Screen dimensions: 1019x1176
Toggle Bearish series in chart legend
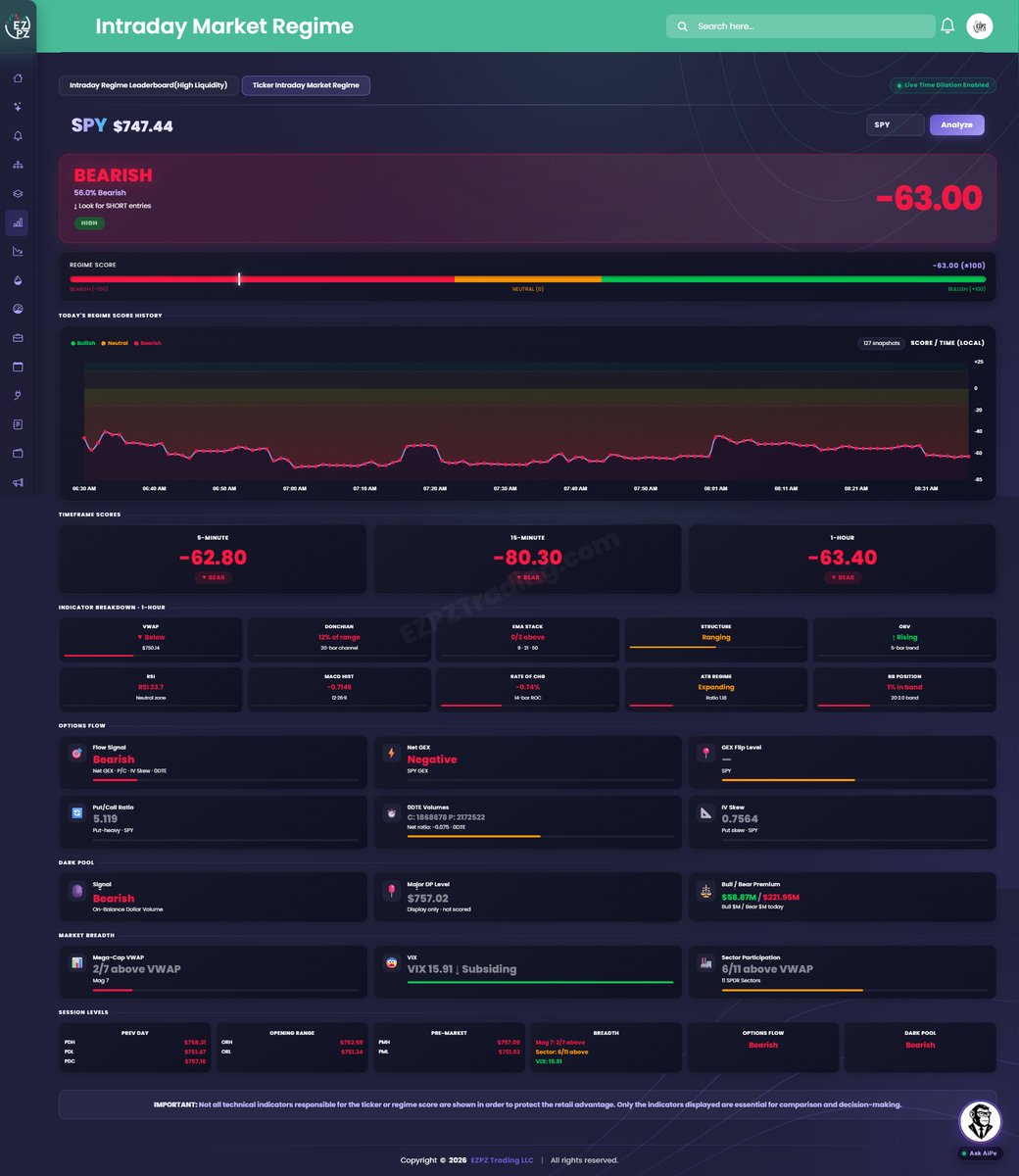[147, 343]
